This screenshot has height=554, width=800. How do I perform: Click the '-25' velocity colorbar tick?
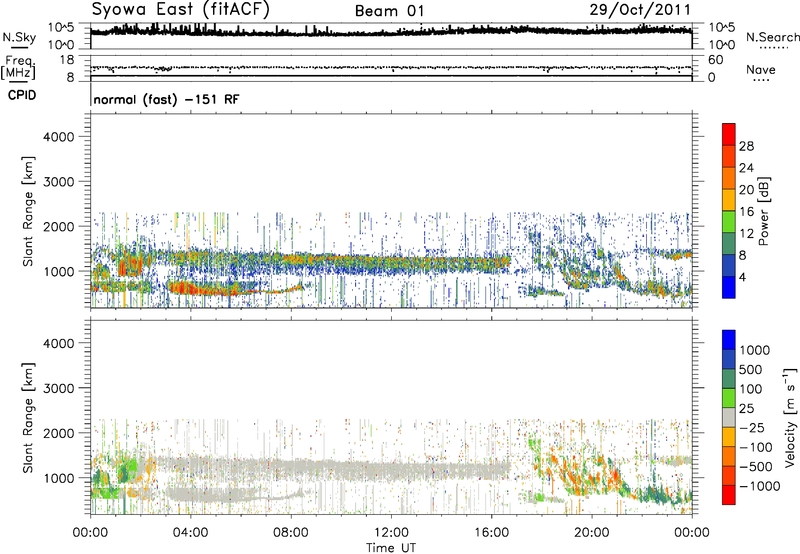click(753, 428)
